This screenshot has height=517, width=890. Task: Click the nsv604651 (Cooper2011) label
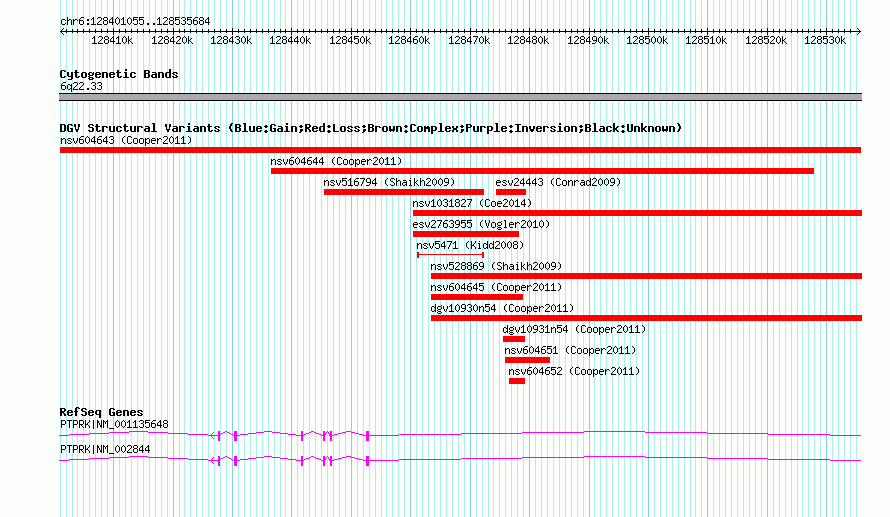point(570,350)
